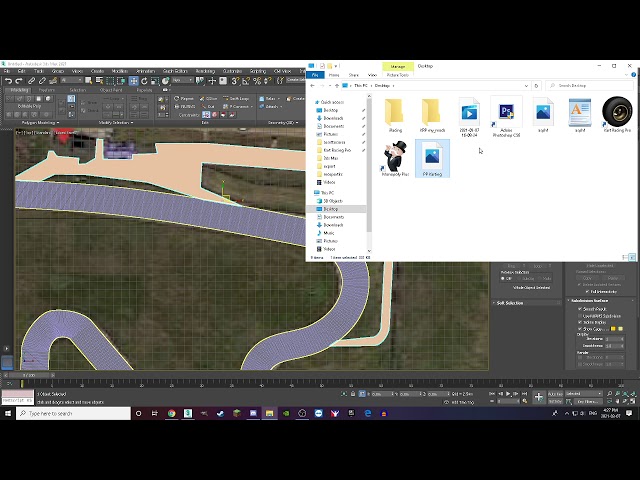Click the Cut tool in Edit panel
The image size is (640, 480).
pos(209,107)
